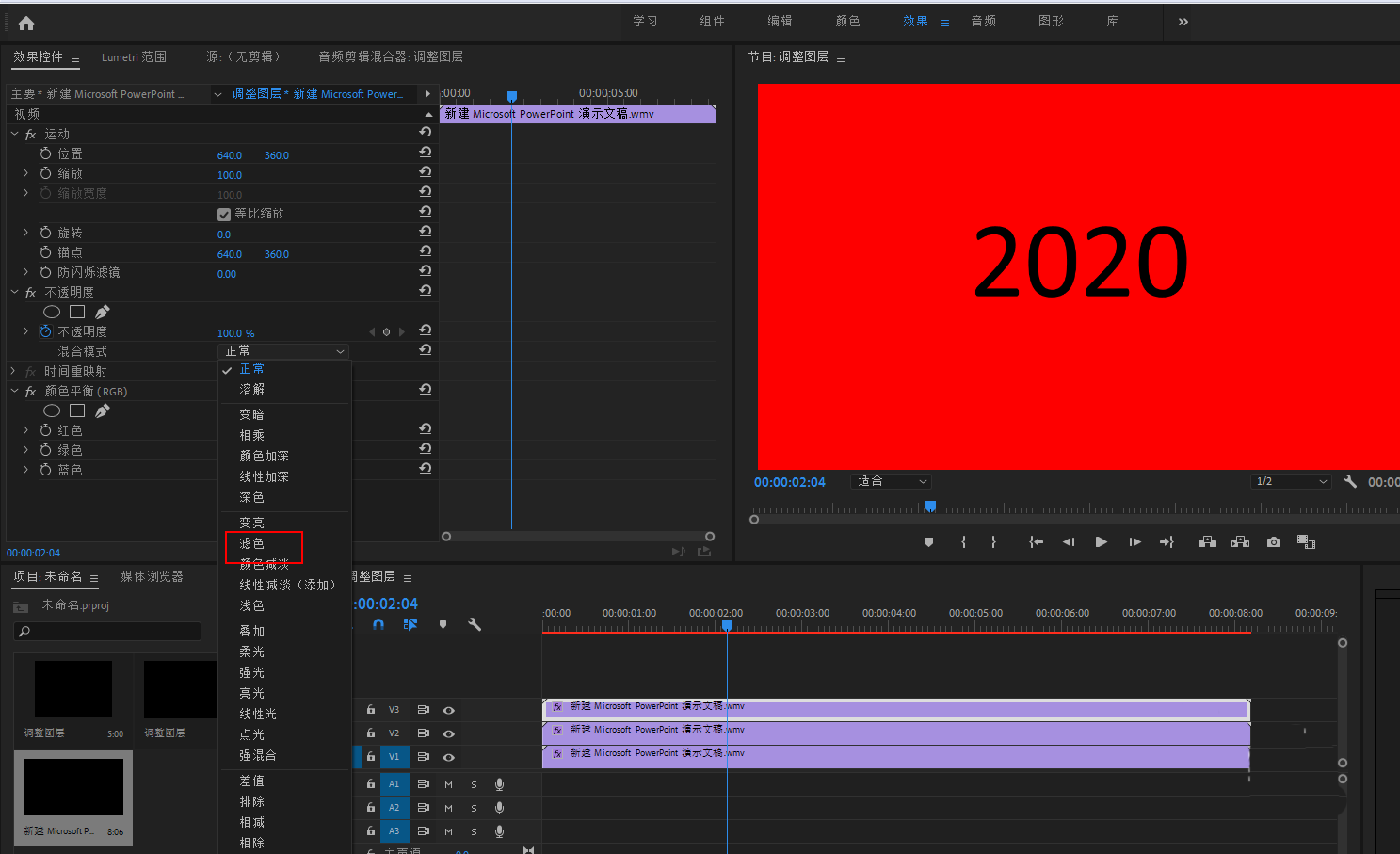Mute audio track A1

(449, 784)
